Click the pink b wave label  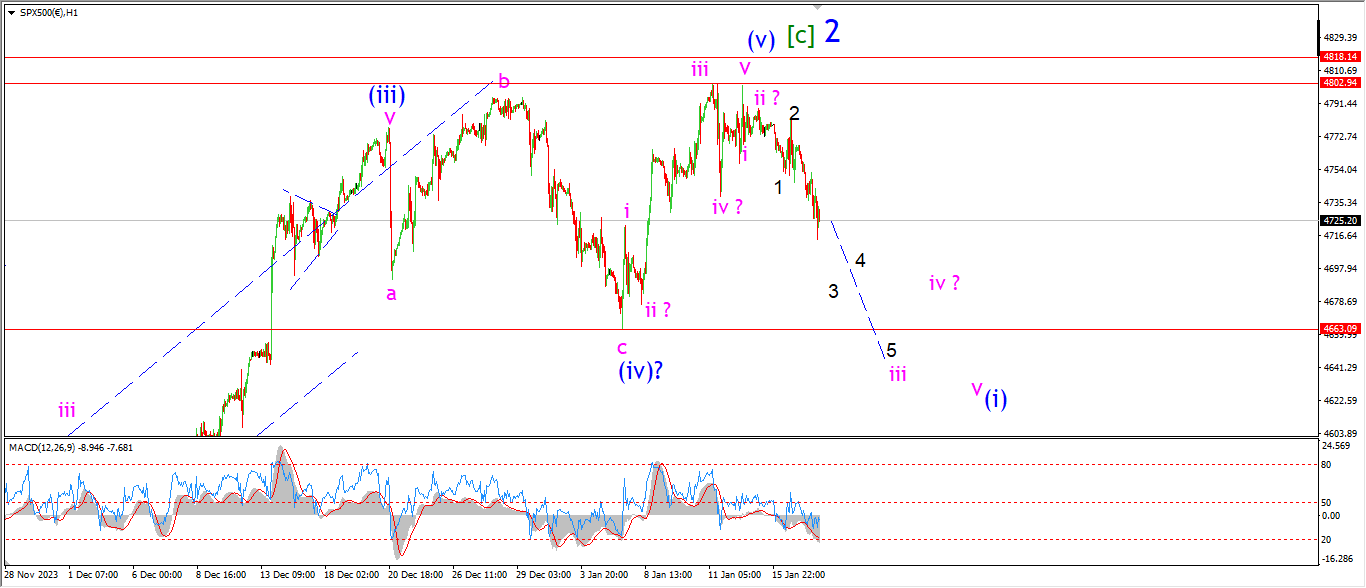click(x=504, y=81)
